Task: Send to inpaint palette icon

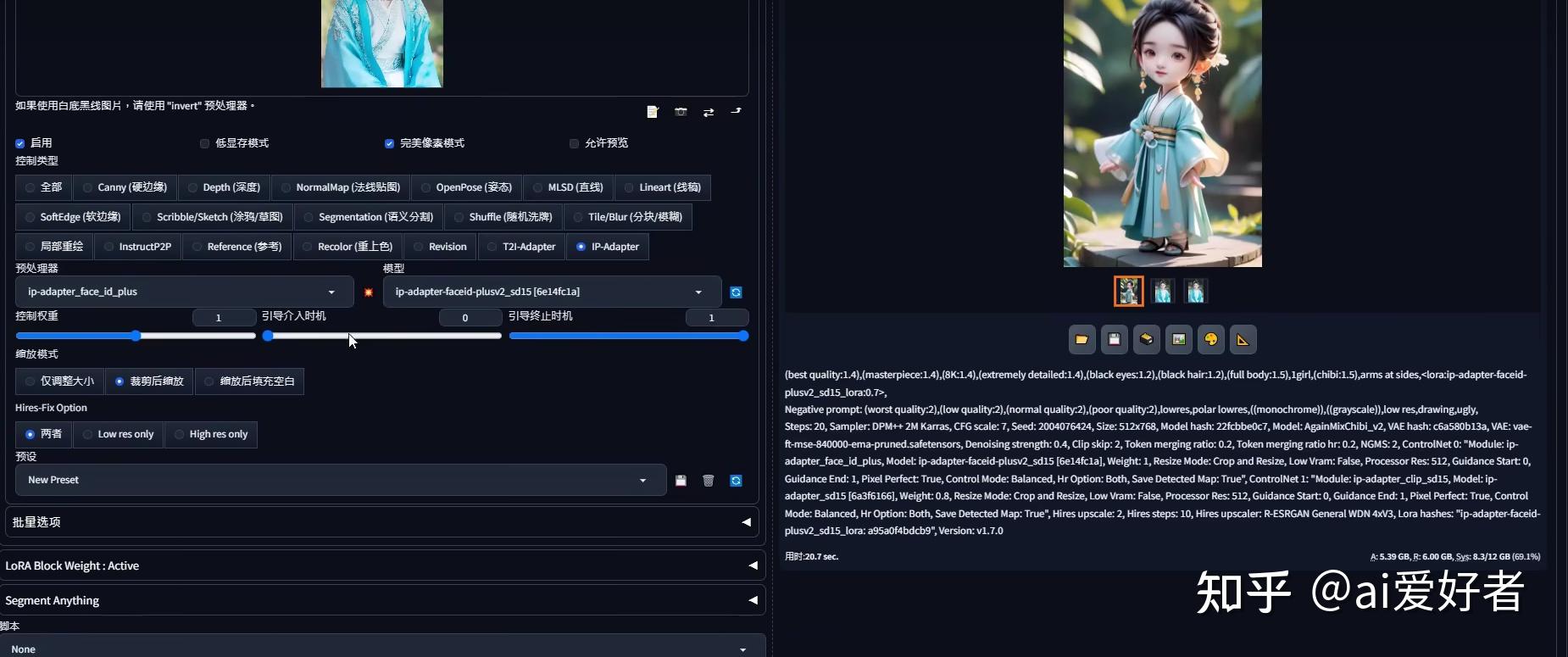Action: [x=1210, y=339]
